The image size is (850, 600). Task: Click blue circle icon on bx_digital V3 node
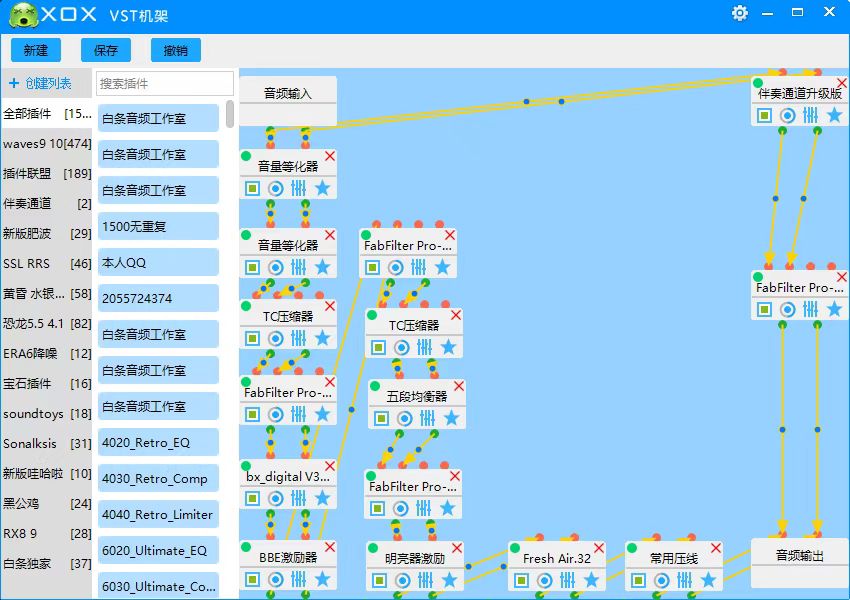[276, 498]
